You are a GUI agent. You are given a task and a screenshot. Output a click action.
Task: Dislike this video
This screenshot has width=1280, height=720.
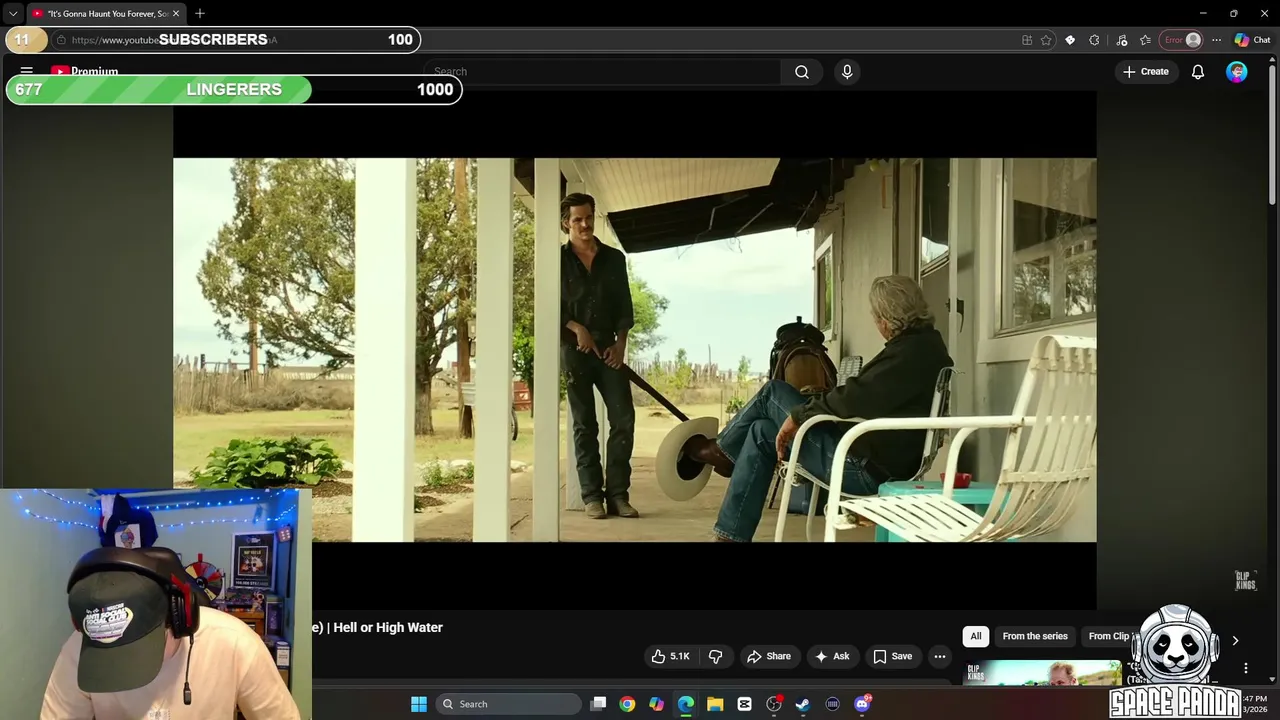click(x=715, y=656)
